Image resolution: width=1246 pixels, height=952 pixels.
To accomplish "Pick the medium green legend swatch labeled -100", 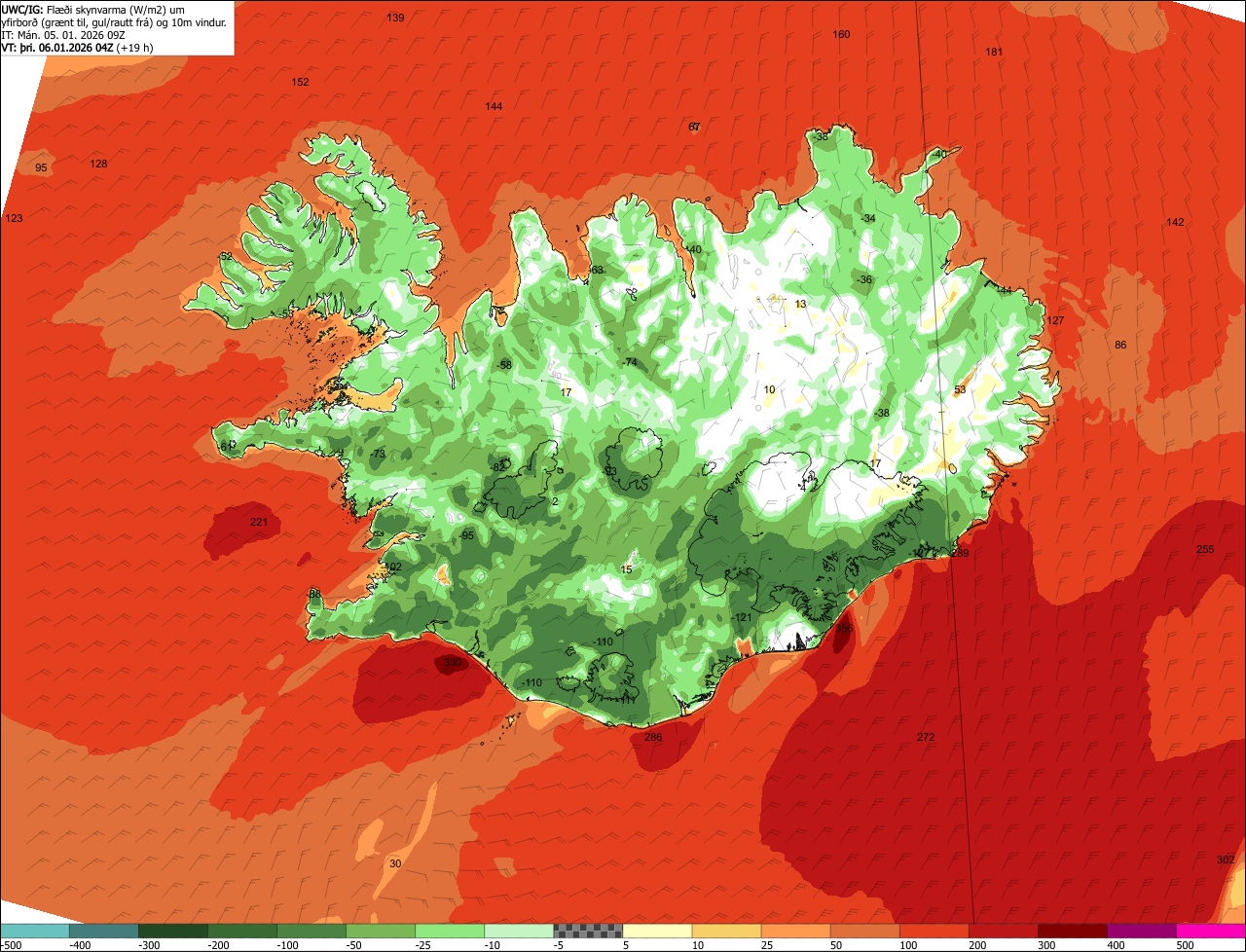I will coord(311,931).
